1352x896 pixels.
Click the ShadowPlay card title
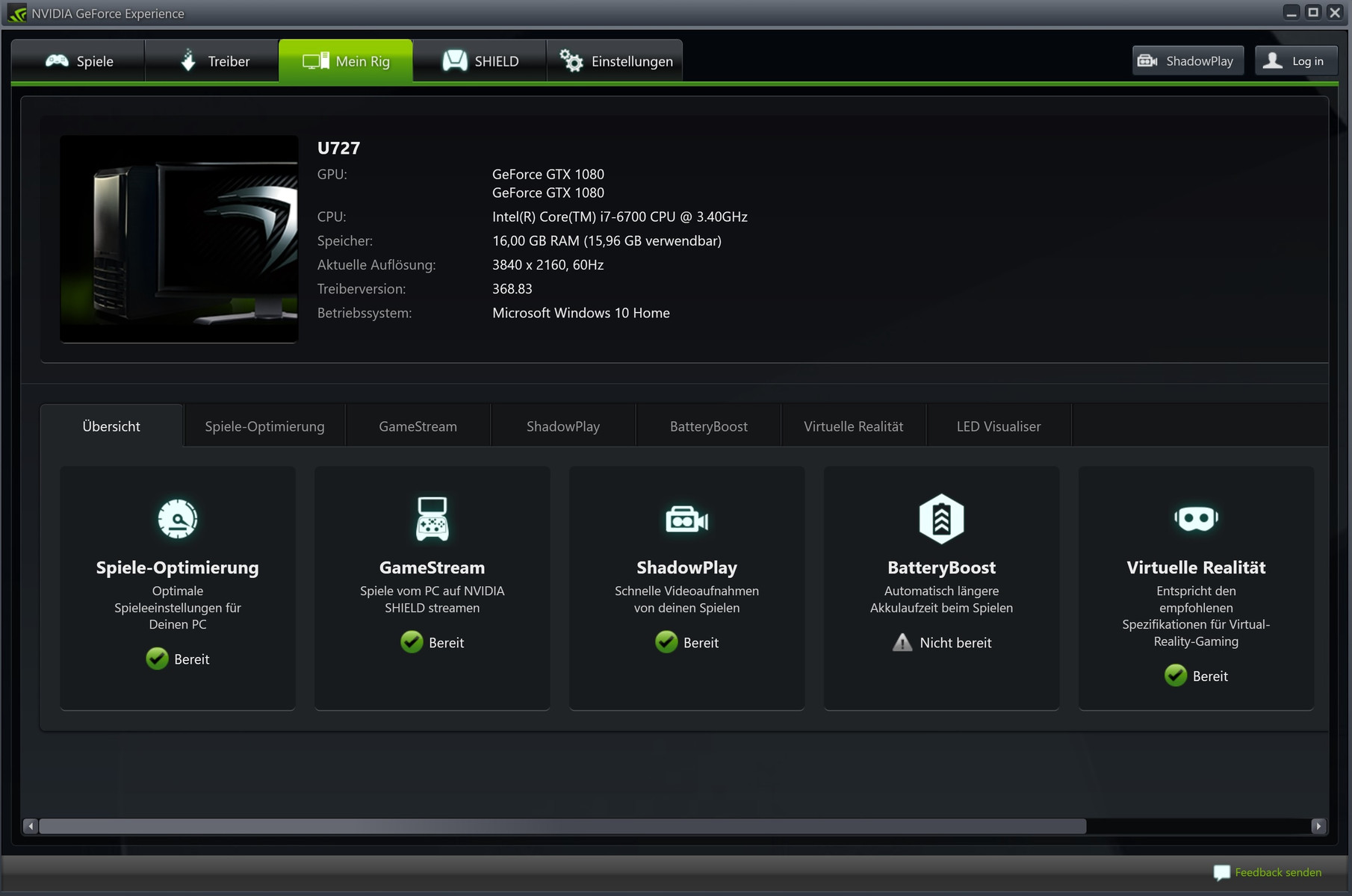tap(686, 567)
